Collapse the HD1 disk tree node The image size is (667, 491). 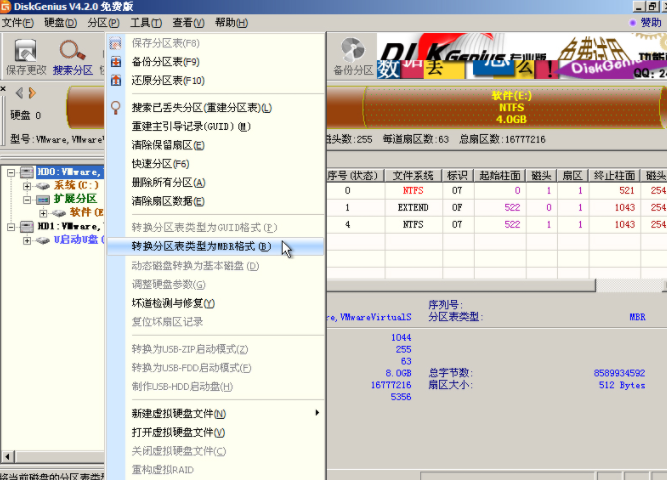click(11, 226)
